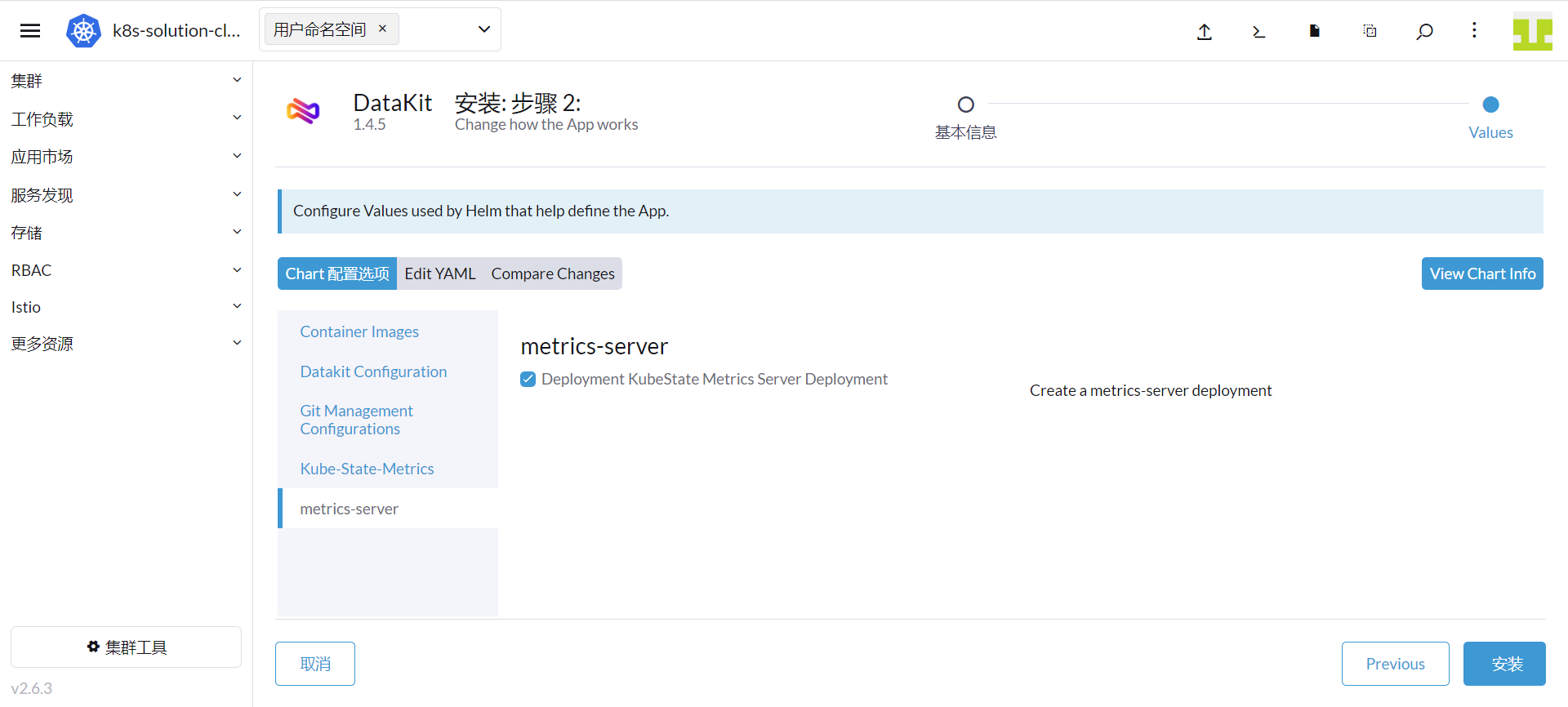Image resolution: width=1568 pixels, height=707 pixels.
Task: Open the Datakit Configuration section
Action: tap(388, 371)
